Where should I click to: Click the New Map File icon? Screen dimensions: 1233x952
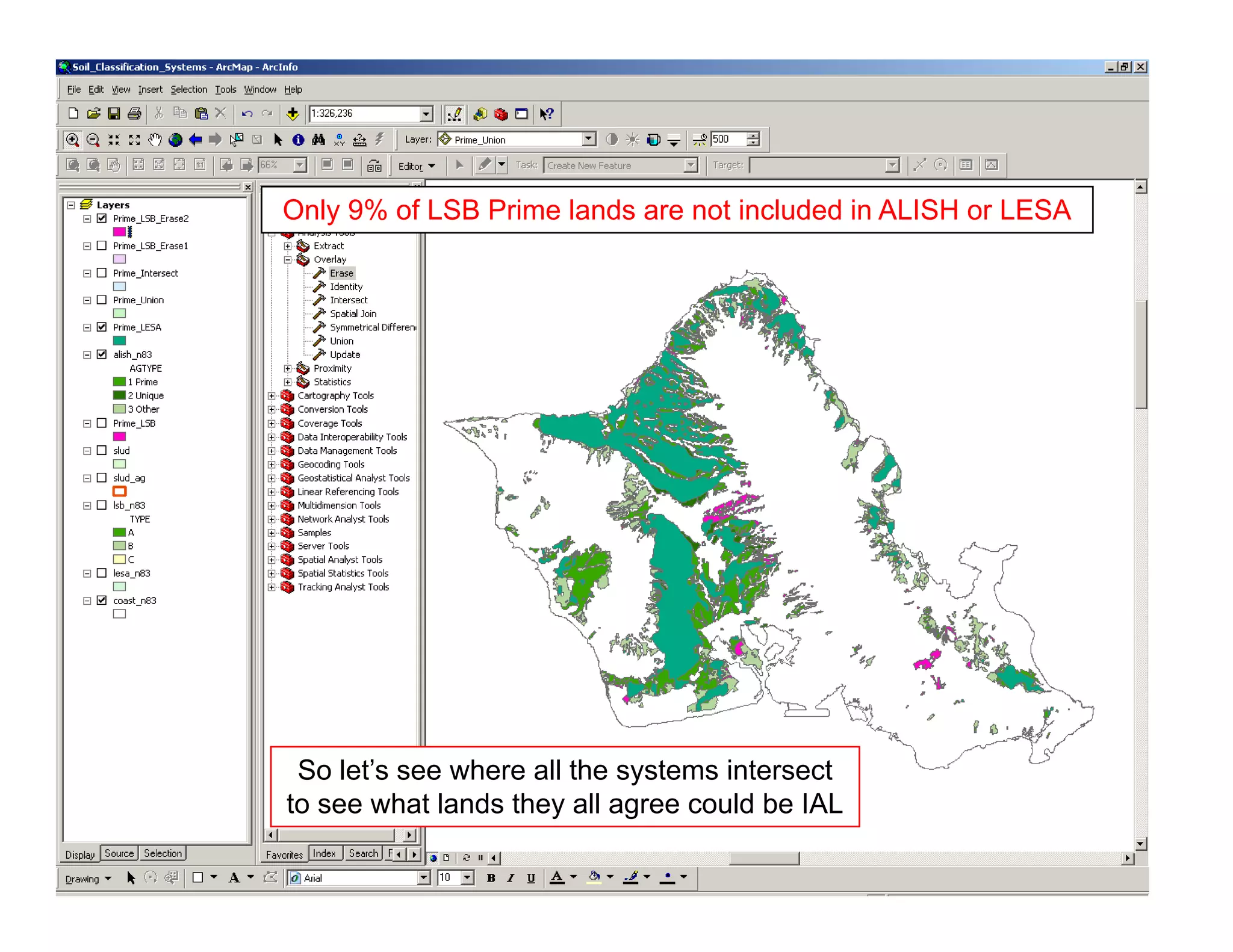coord(73,113)
